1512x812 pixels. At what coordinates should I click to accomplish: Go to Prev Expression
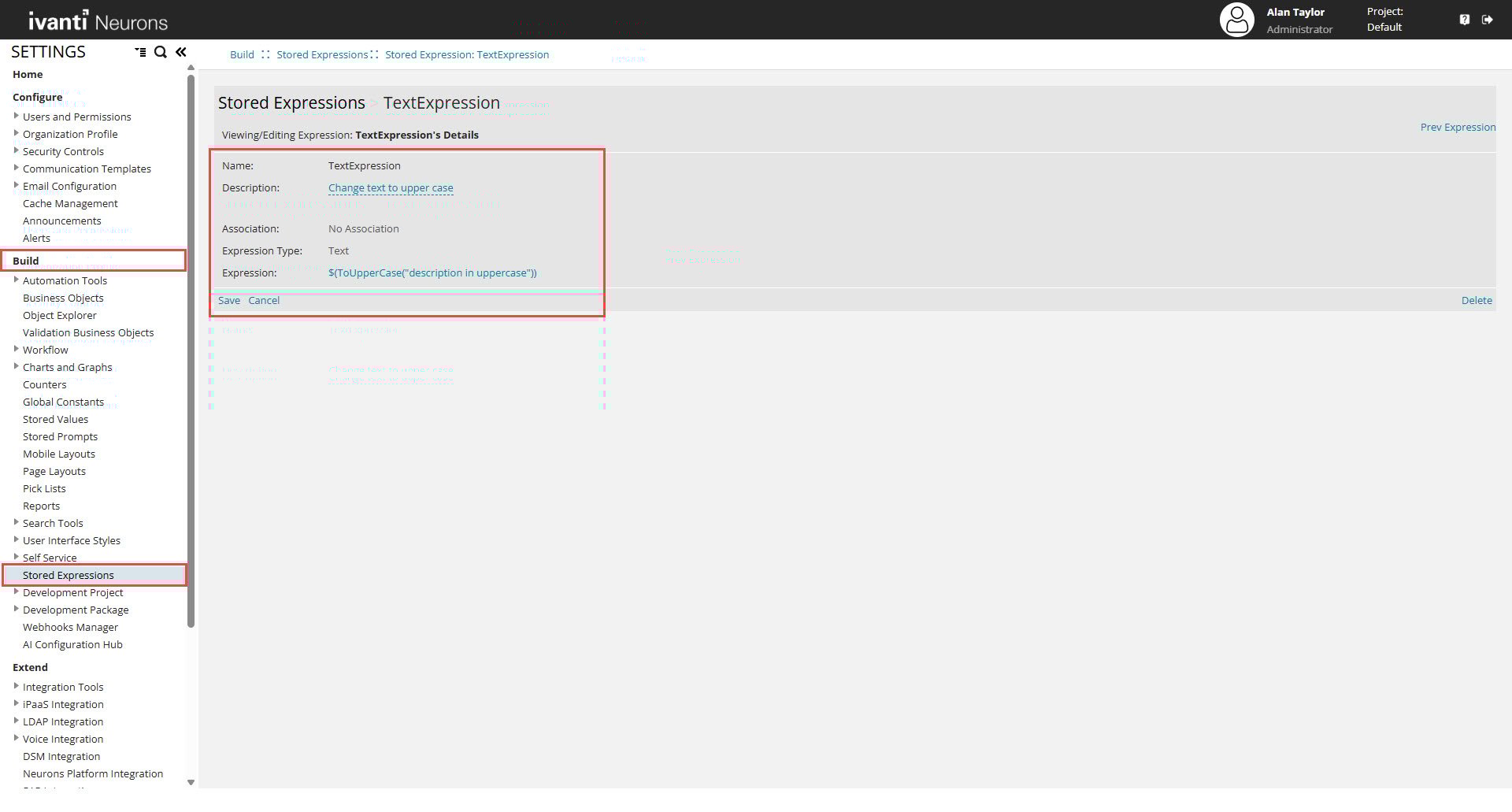click(x=1457, y=127)
